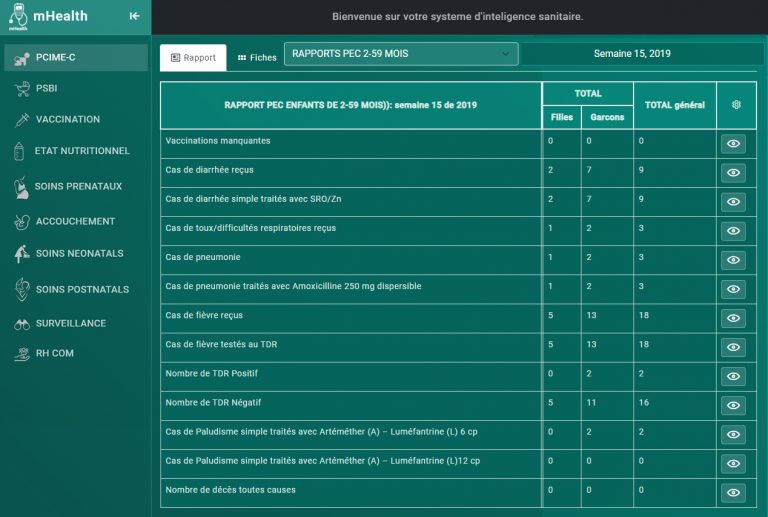Switch to the Fiches tab
The height and width of the screenshot is (517, 768).
click(x=257, y=58)
